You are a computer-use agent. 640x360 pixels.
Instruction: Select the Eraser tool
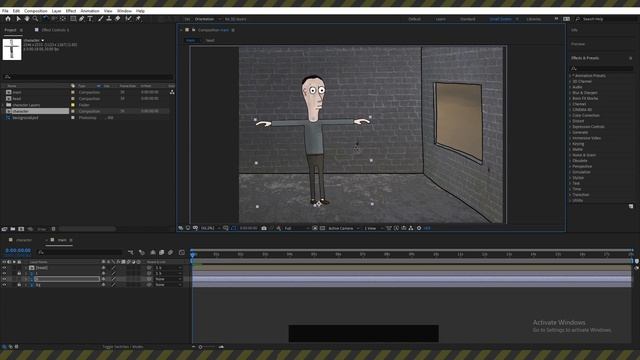[118, 19]
